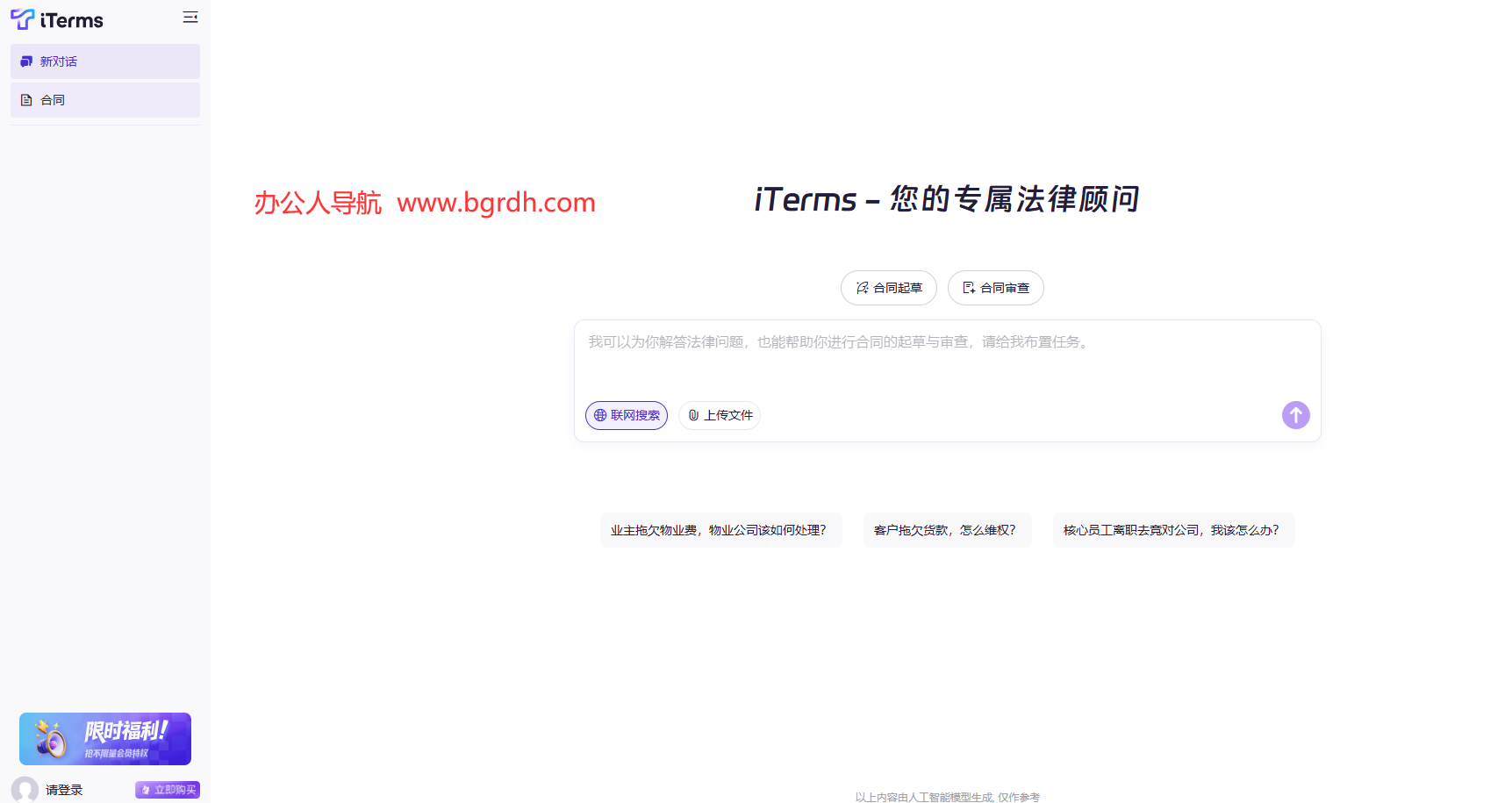Click the user avatar icon at bottom left

25,790
